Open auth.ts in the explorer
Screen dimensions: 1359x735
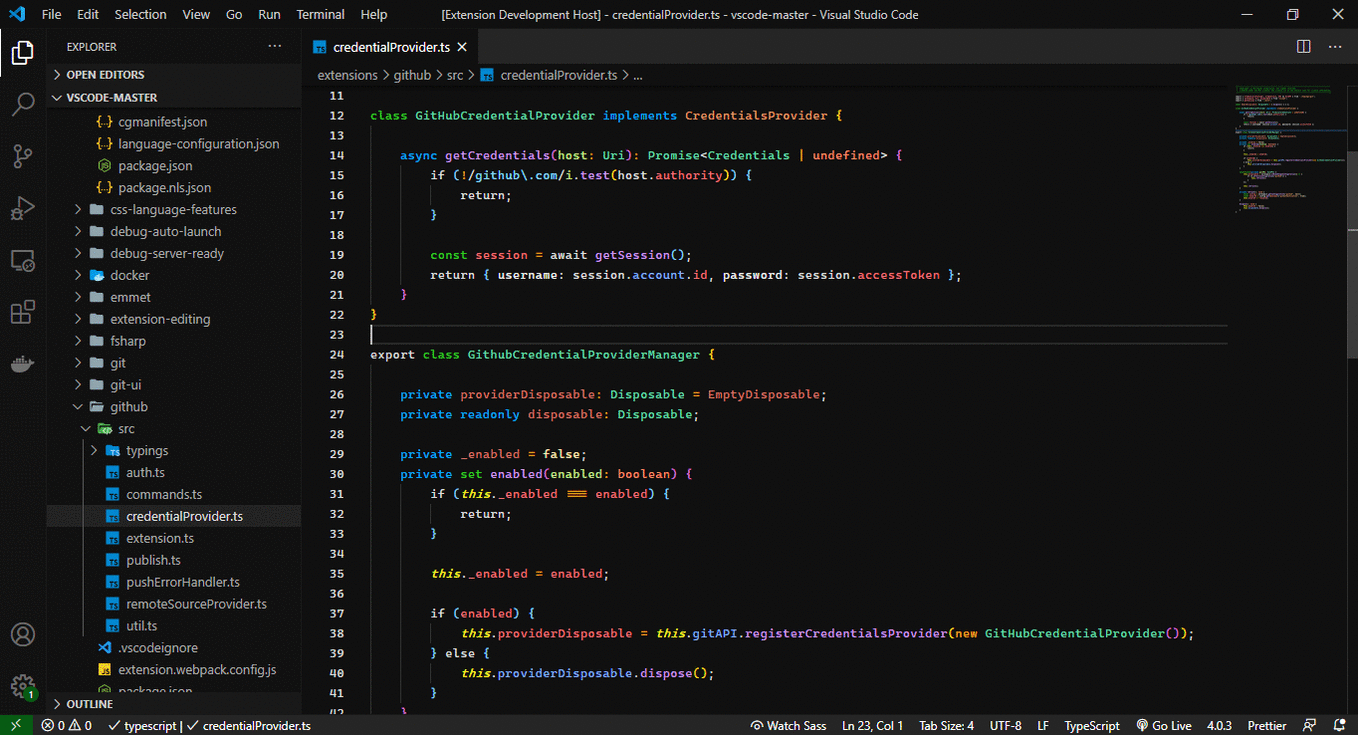pos(174,473)
